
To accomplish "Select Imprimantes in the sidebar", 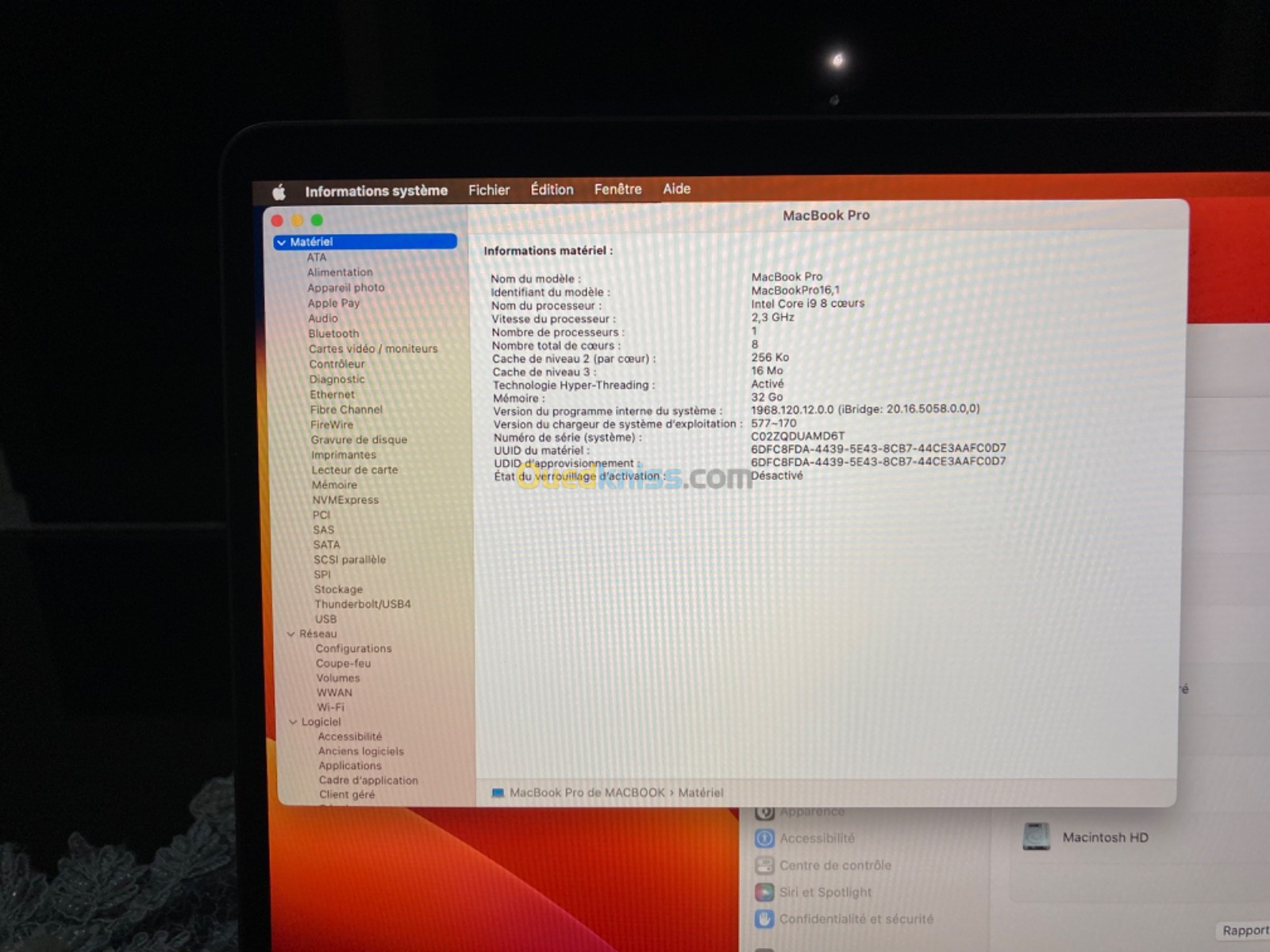I will [344, 455].
